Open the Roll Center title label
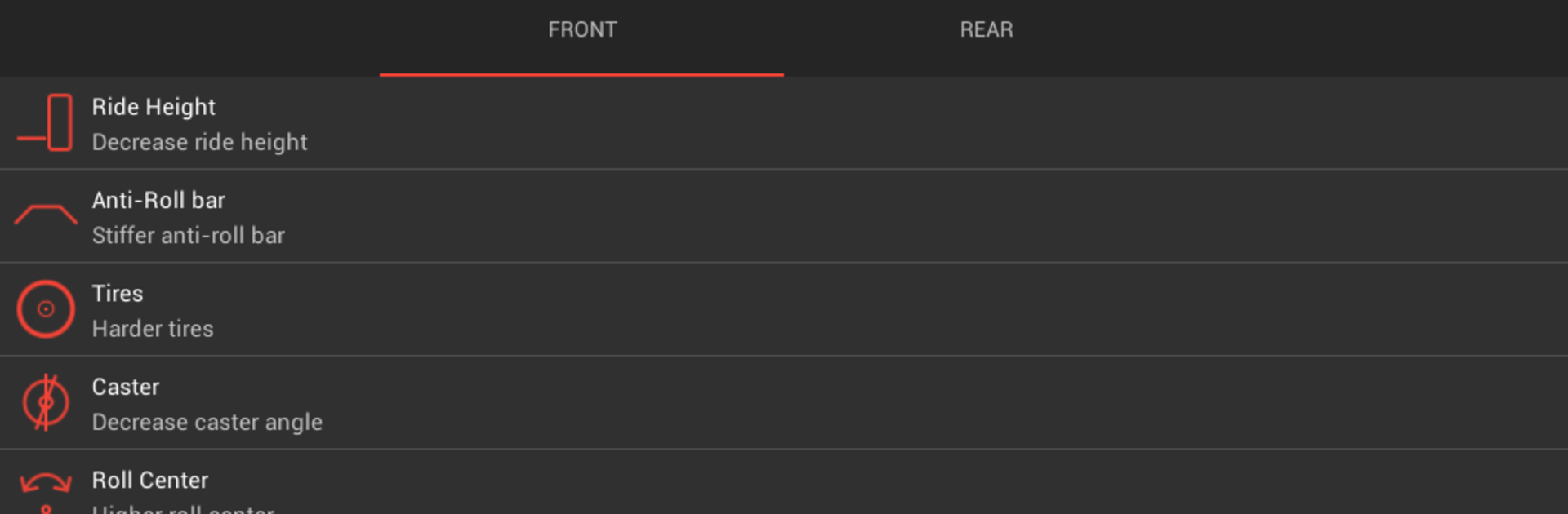 pyautogui.click(x=150, y=480)
